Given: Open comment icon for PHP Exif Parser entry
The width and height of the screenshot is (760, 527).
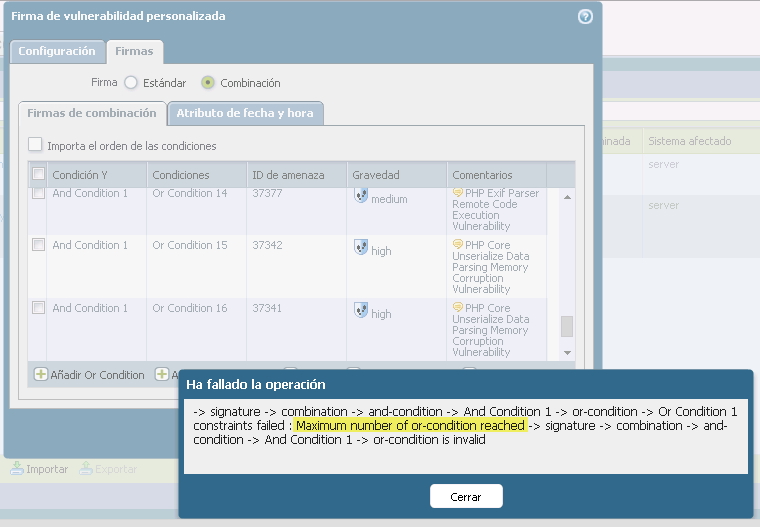Looking at the screenshot, I should 458,192.
